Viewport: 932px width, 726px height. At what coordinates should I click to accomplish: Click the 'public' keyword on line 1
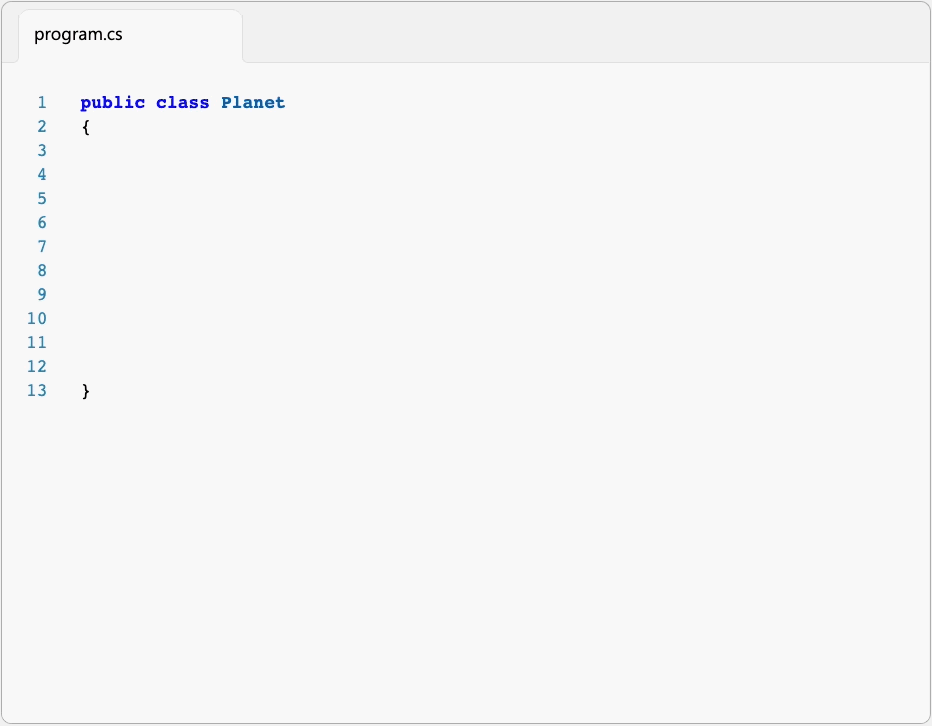112,103
